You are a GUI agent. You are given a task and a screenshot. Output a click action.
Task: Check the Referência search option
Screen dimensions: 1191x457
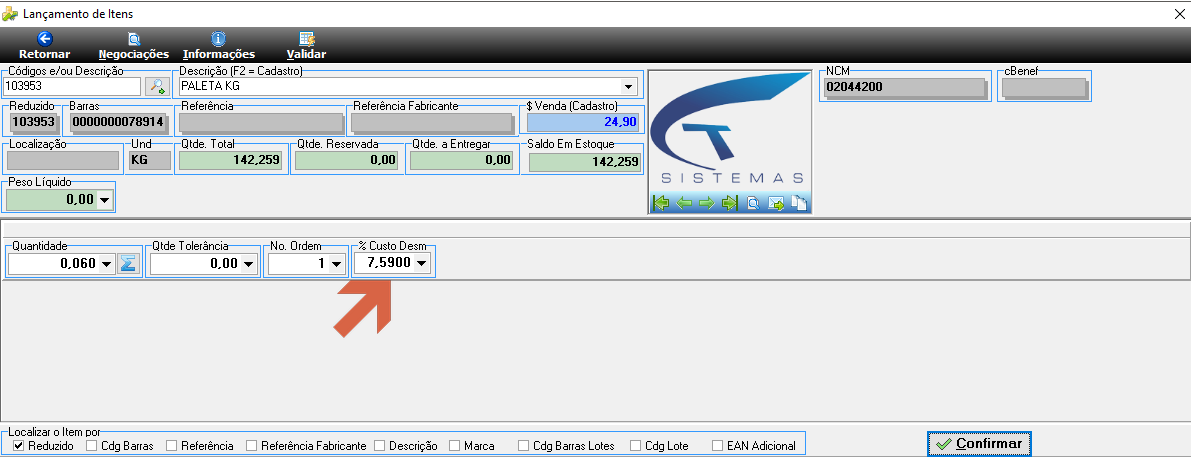(x=172, y=446)
